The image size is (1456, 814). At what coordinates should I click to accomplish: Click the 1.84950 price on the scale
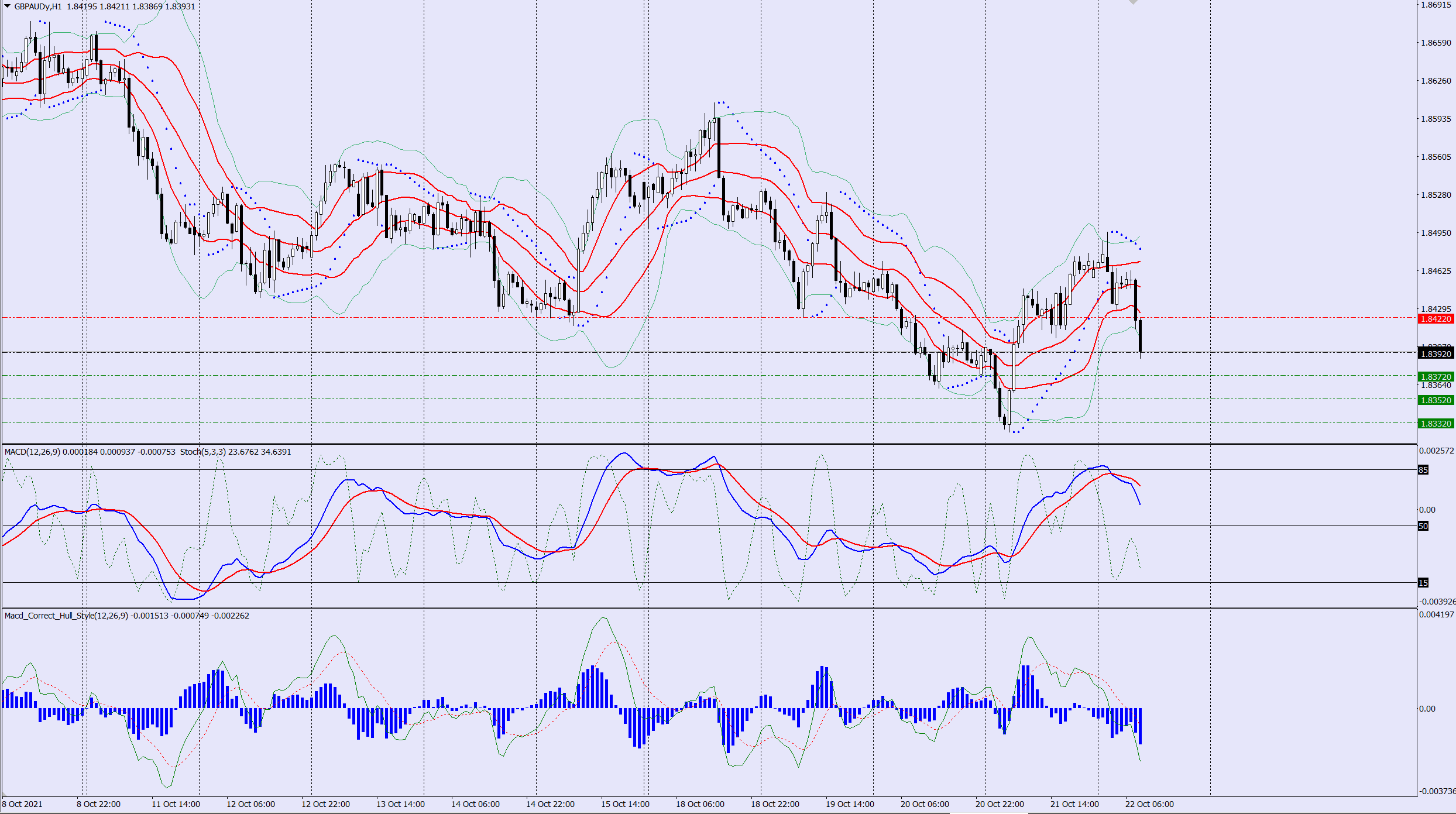pos(1436,233)
